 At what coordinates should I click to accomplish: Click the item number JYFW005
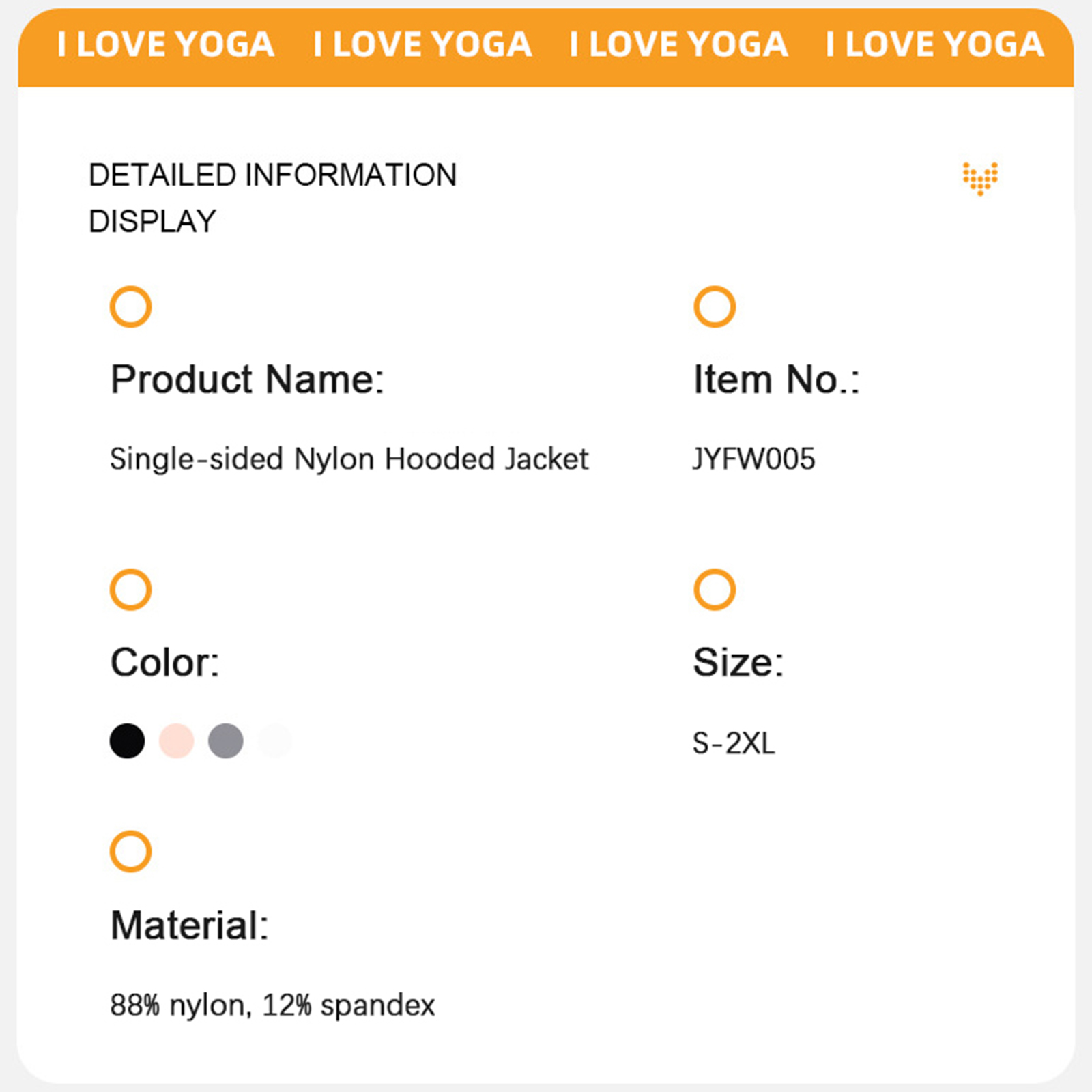click(x=753, y=459)
